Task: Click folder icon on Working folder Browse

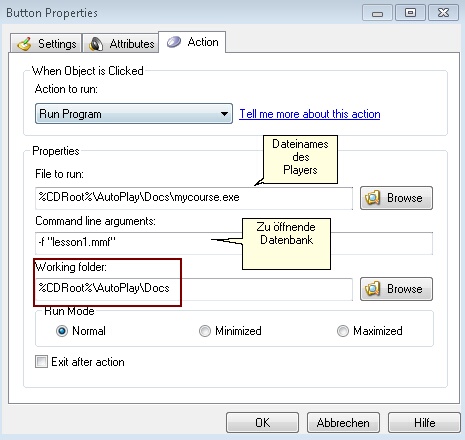Action: (x=373, y=289)
